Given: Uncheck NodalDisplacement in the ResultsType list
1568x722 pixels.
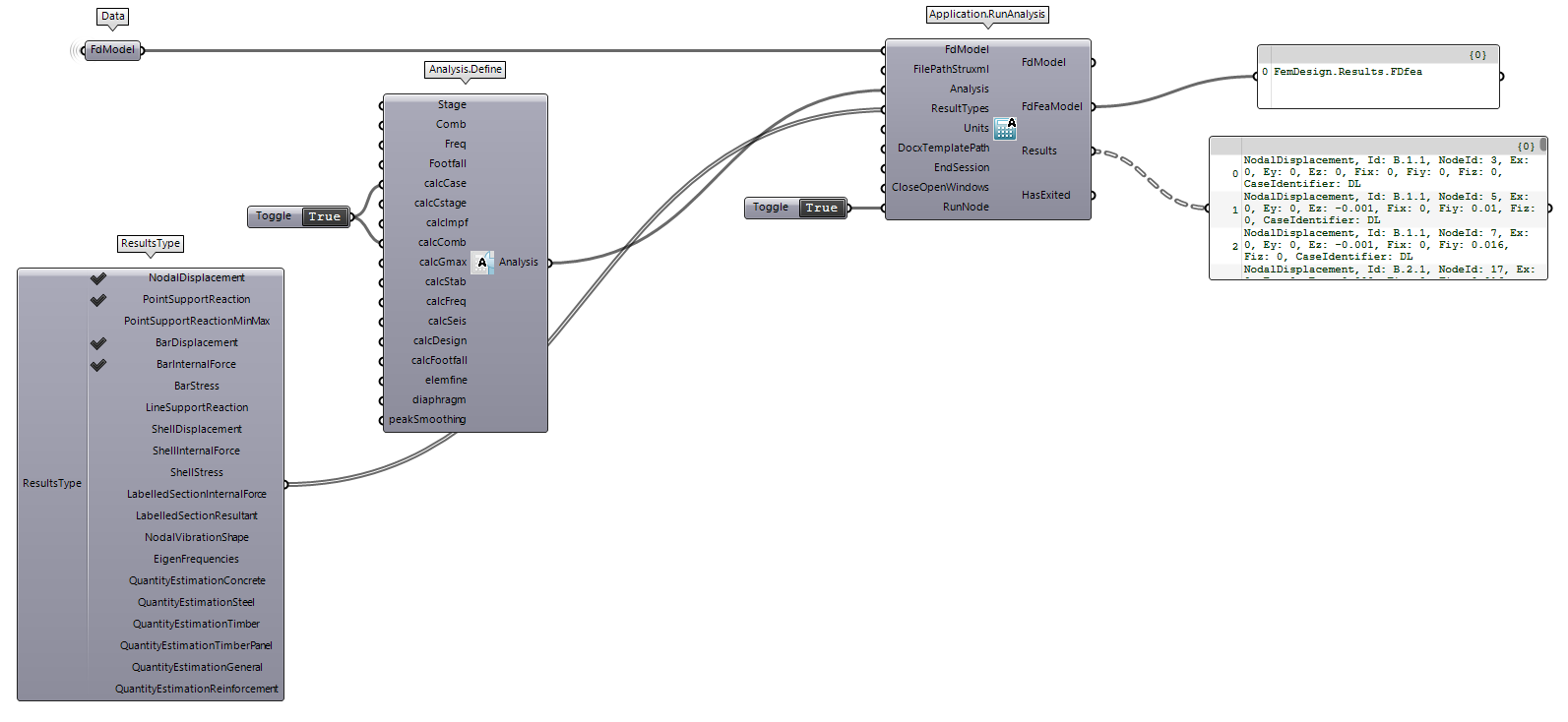Looking at the screenshot, I should tap(98, 278).
